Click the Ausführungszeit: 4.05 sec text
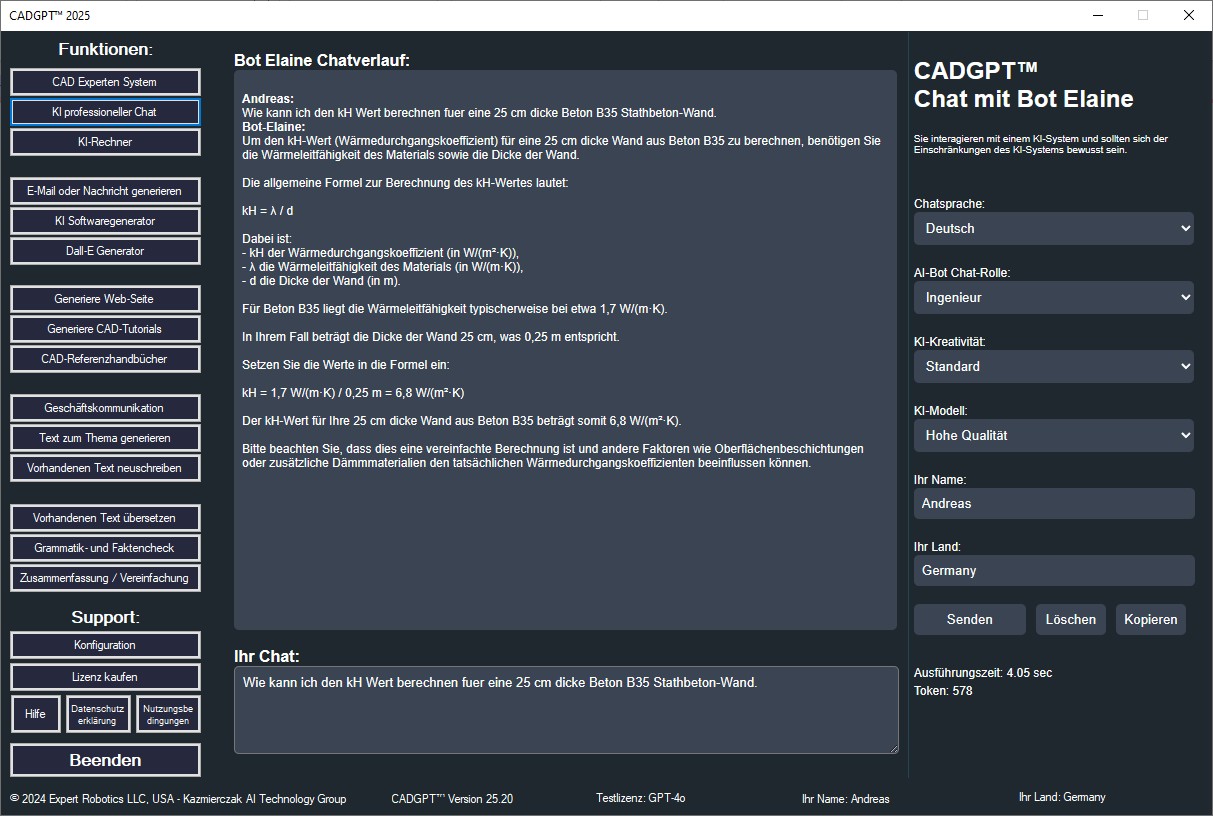The width and height of the screenshot is (1213, 816). pos(983,673)
